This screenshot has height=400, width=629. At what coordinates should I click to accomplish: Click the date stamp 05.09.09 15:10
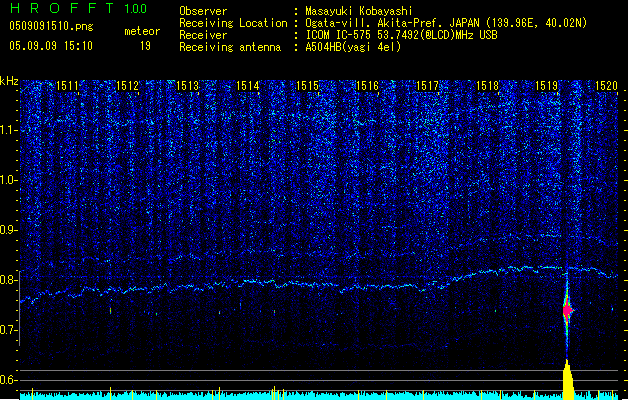tap(50, 46)
